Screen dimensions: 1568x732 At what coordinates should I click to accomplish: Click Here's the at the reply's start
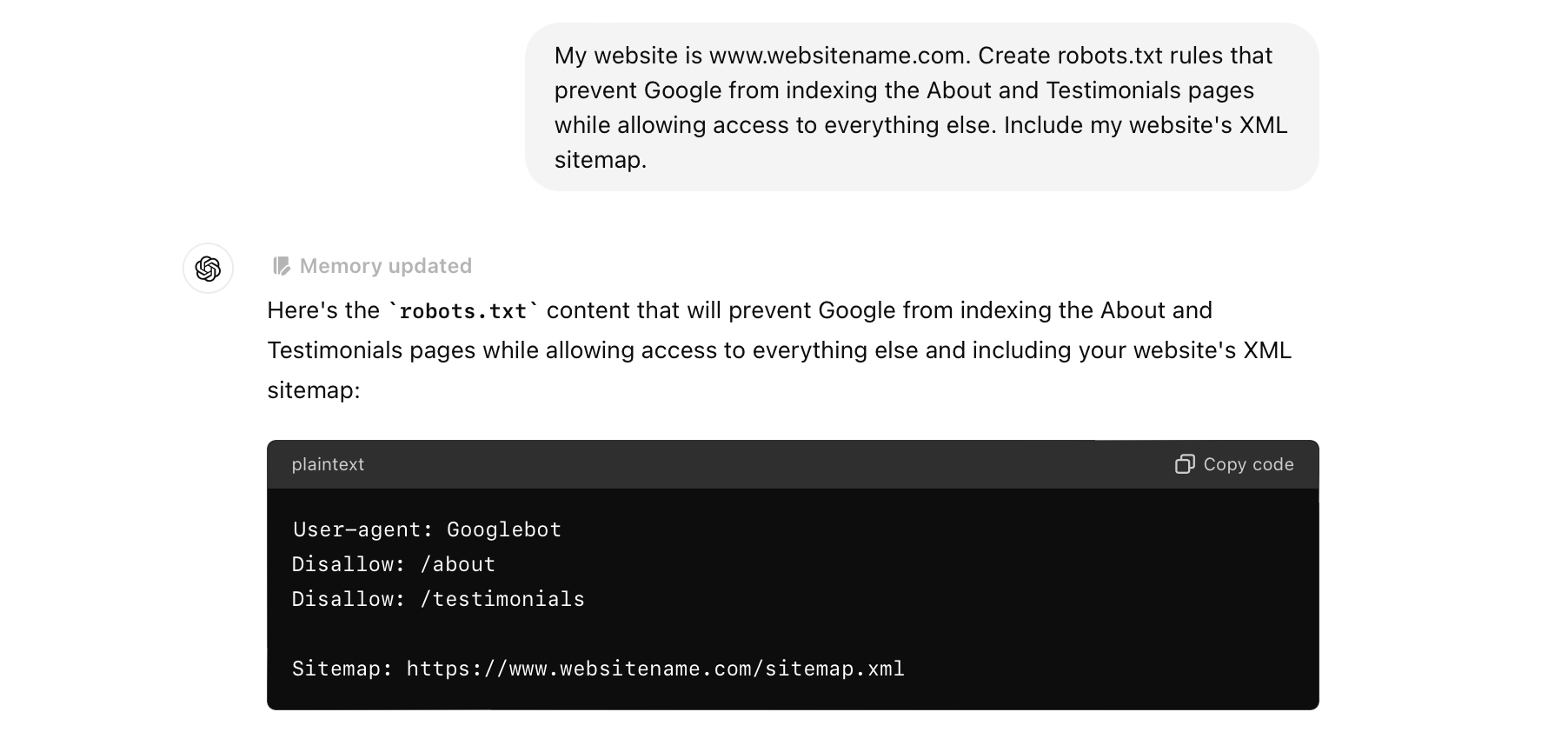[322, 310]
